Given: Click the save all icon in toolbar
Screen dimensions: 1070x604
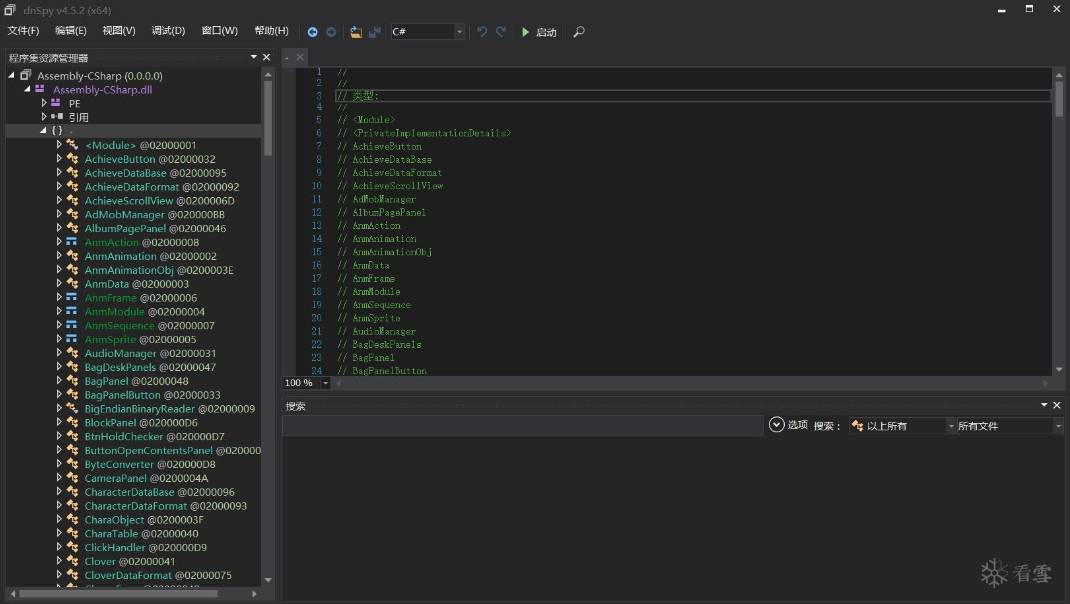Looking at the screenshot, I should (375, 32).
